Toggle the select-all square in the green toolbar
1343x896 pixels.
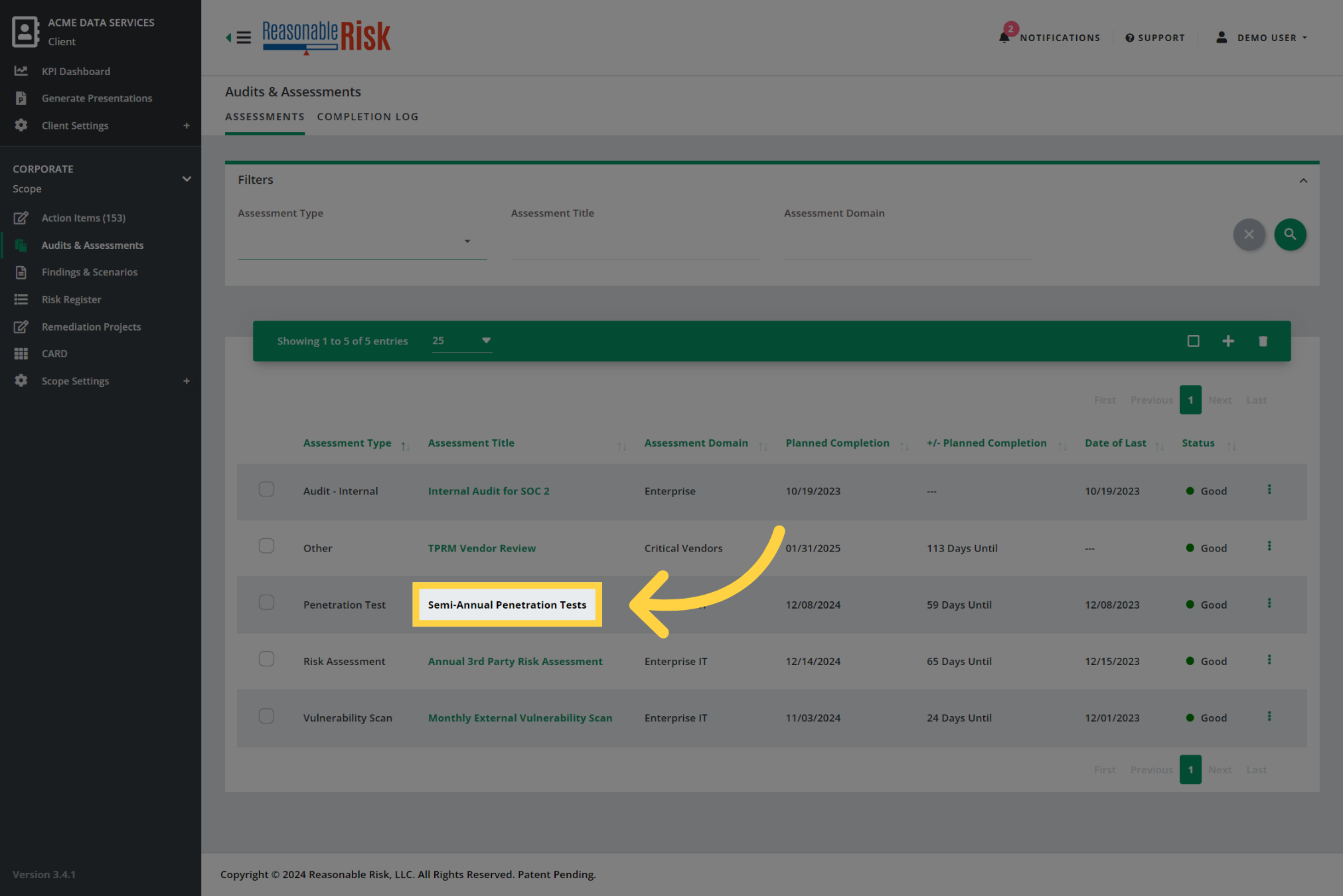click(1193, 341)
